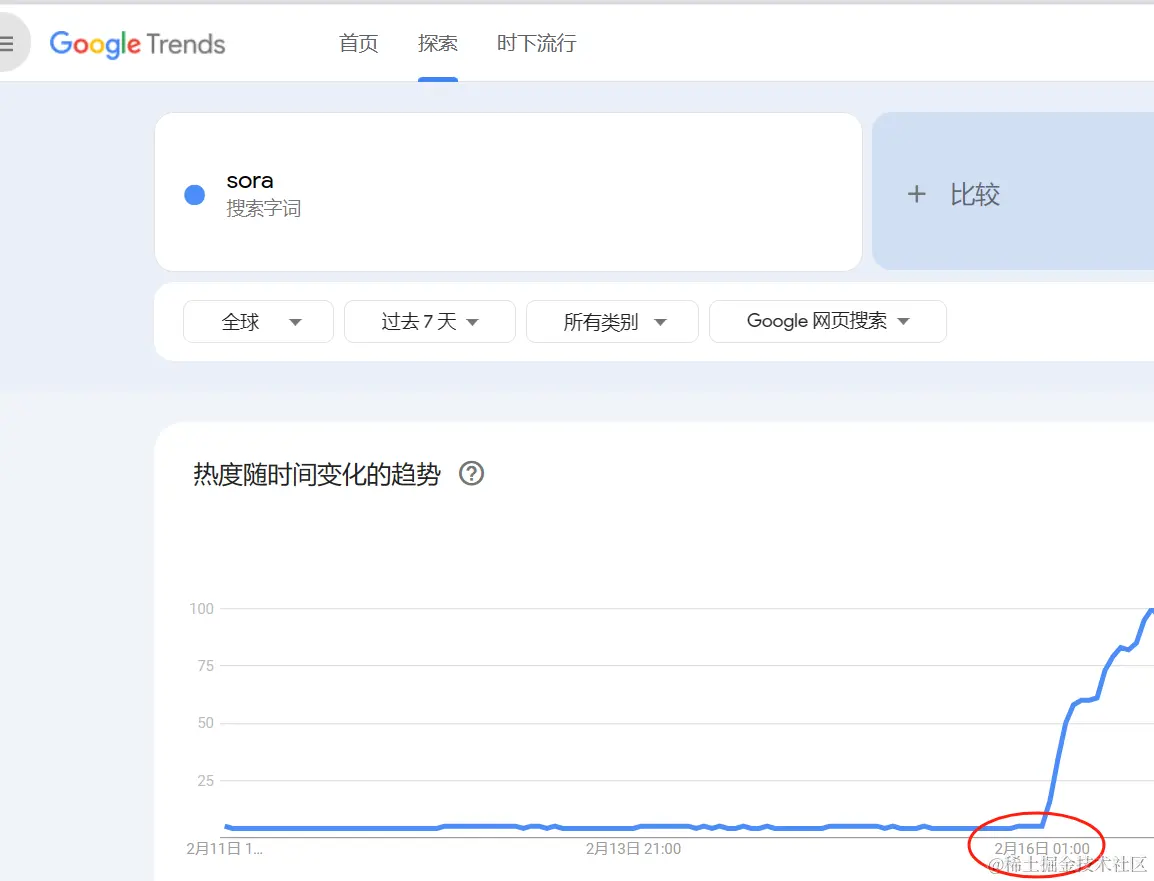Click the 热度随时间变化的趋势 heading
1154x881 pixels.
[x=316, y=474]
